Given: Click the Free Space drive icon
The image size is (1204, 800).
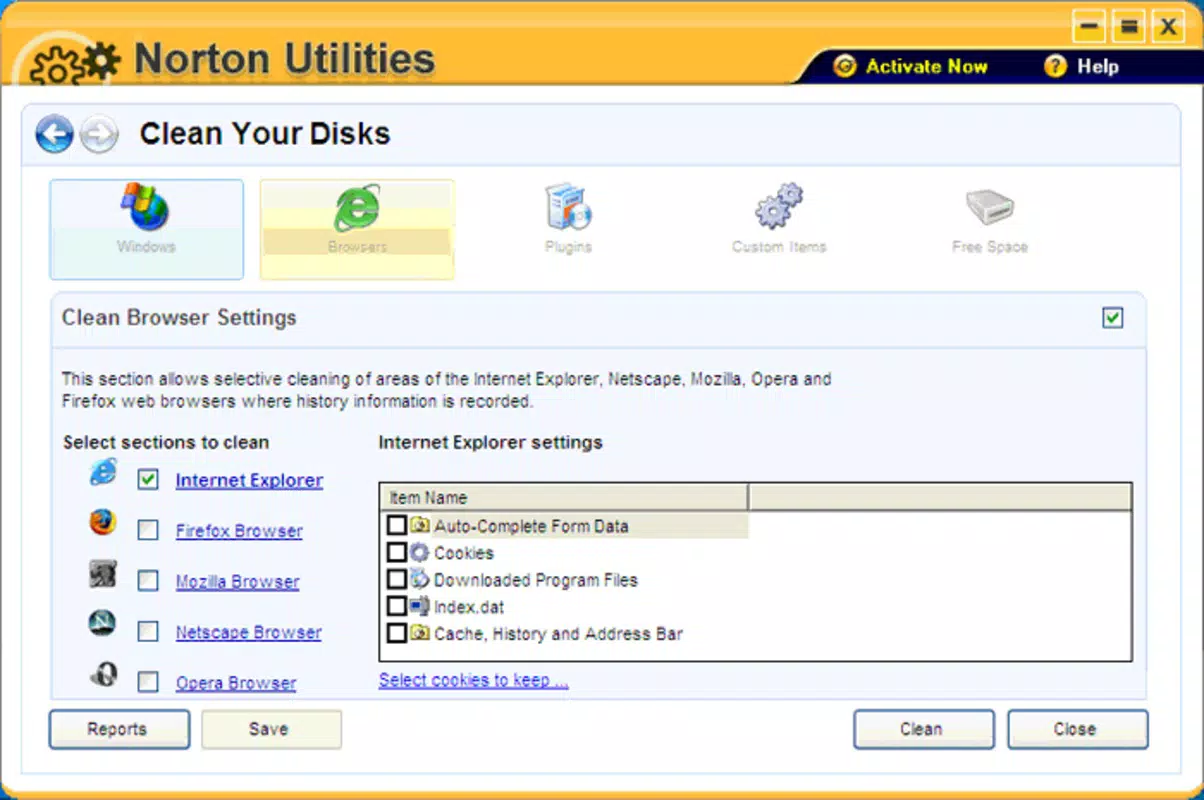Looking at the screenshot, I should 990,208.
